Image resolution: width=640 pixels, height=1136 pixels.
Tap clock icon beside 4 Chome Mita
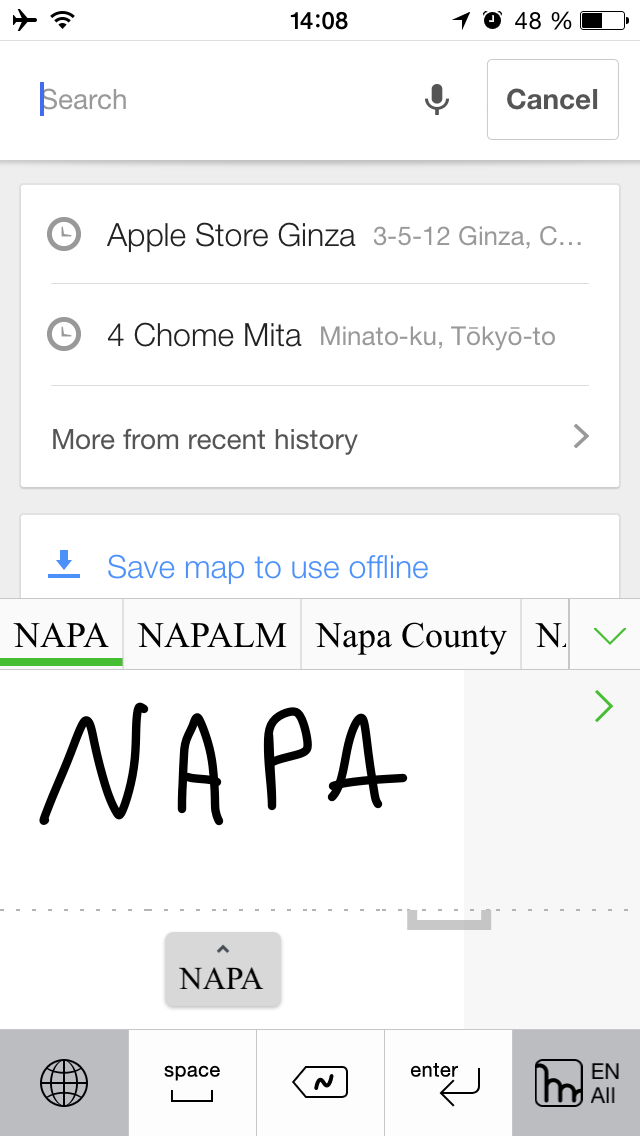64,335
